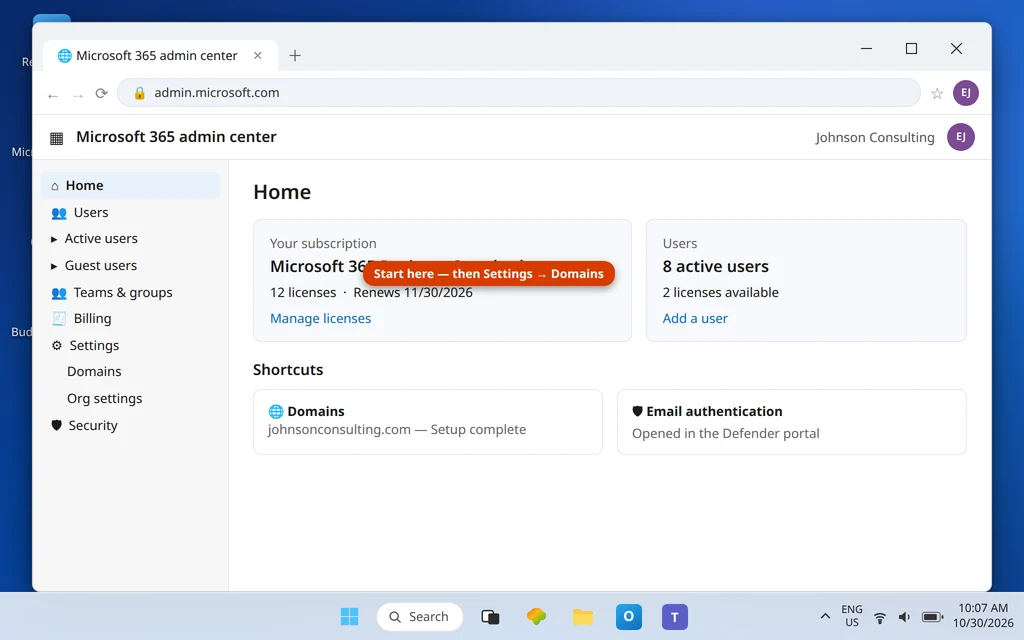
Task: Click 'Renews 11/30/2026' text
Action: point(413,293)
